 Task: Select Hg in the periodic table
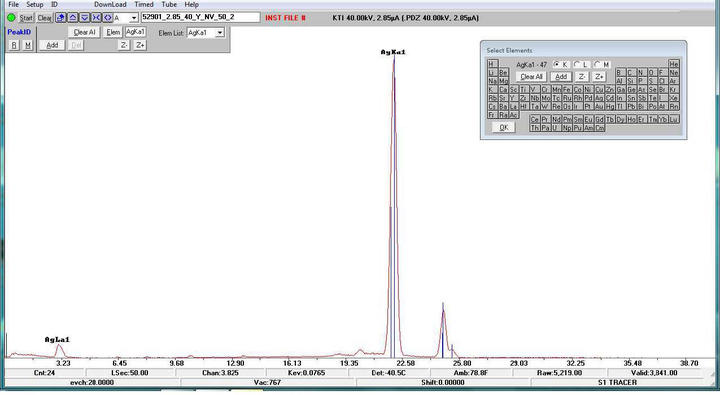point(610,107)
